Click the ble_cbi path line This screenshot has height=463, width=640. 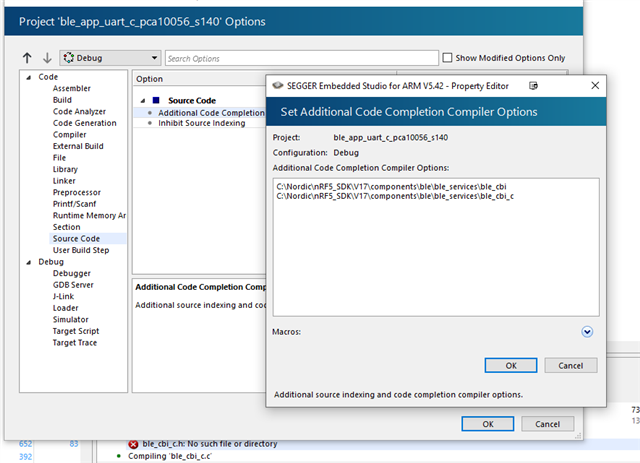click(x=391, y=187)
